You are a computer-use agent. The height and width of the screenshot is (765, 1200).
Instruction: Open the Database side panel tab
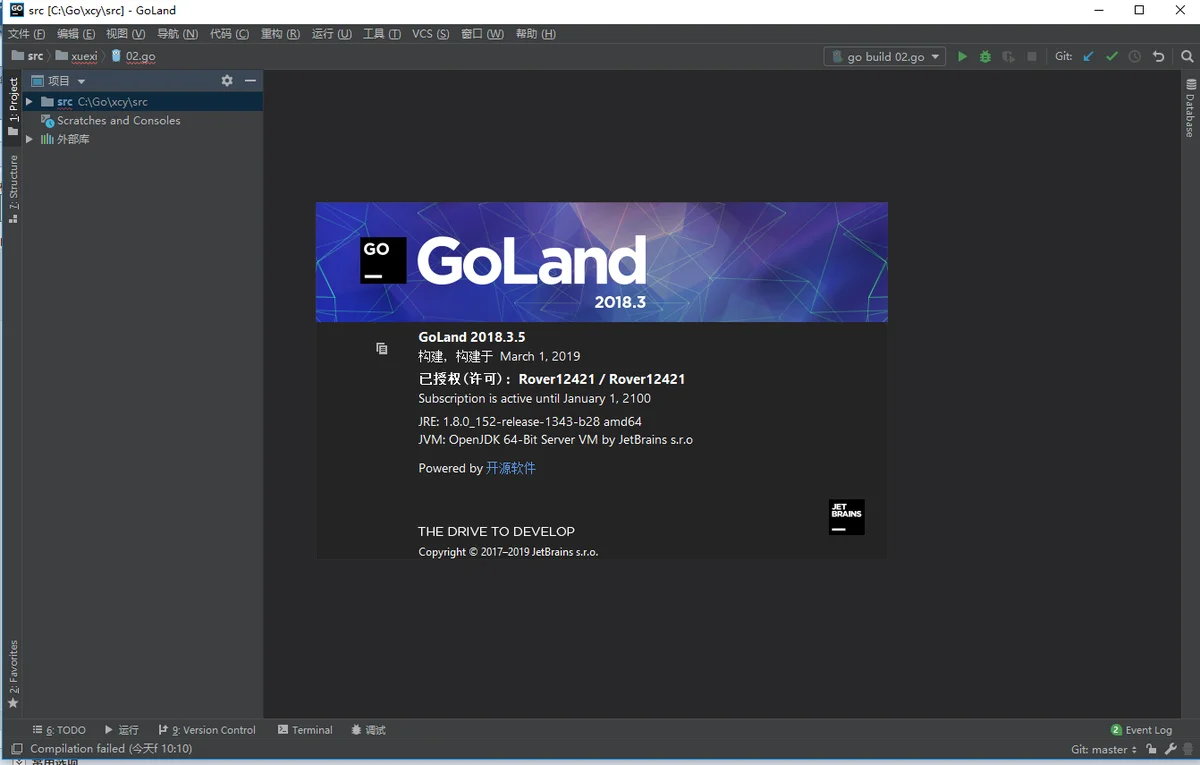coord(1190,108)
